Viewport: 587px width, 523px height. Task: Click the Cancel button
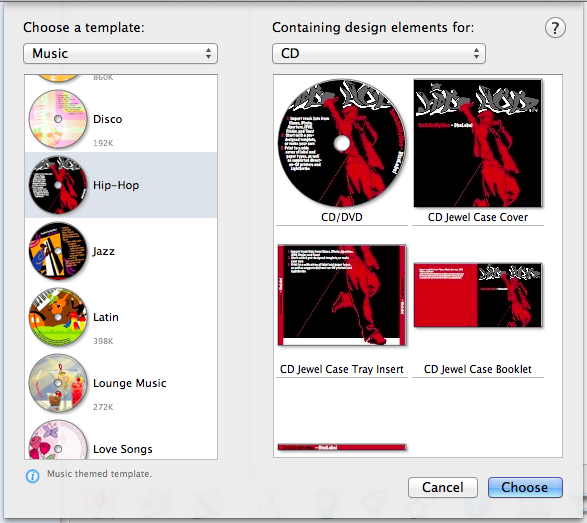(443, 487)
